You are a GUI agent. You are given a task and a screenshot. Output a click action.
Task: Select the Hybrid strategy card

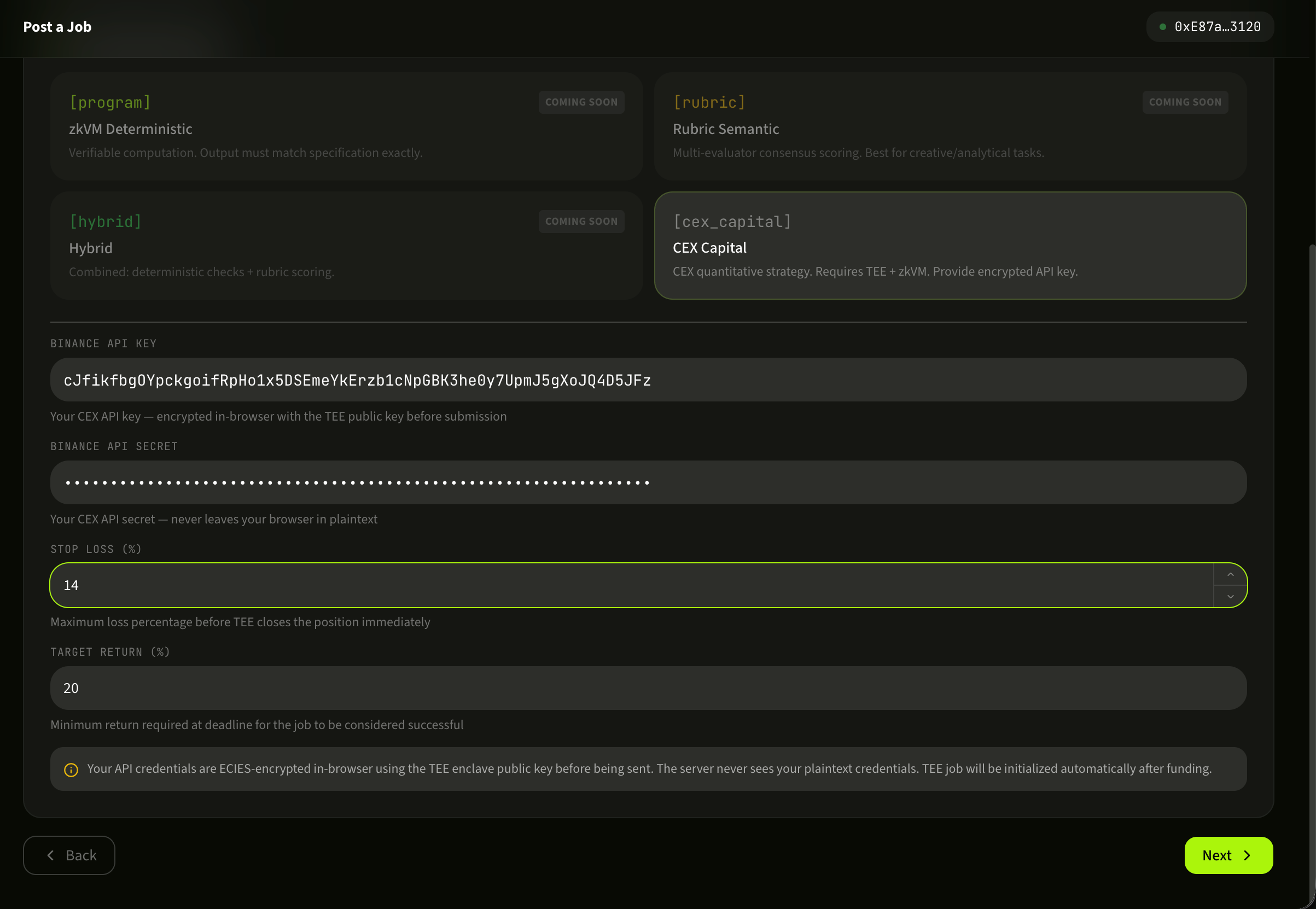click(346, 246)
